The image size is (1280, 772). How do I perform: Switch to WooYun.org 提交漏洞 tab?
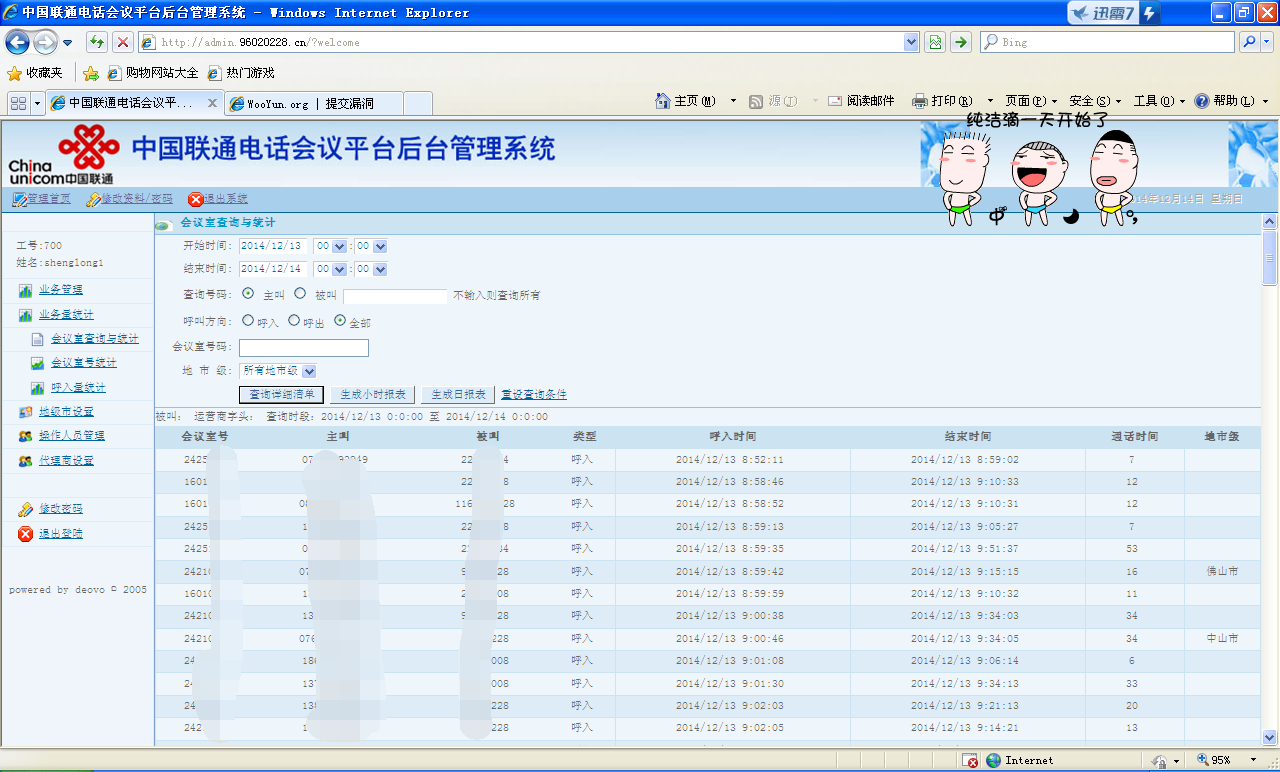(x=312, y=103)
